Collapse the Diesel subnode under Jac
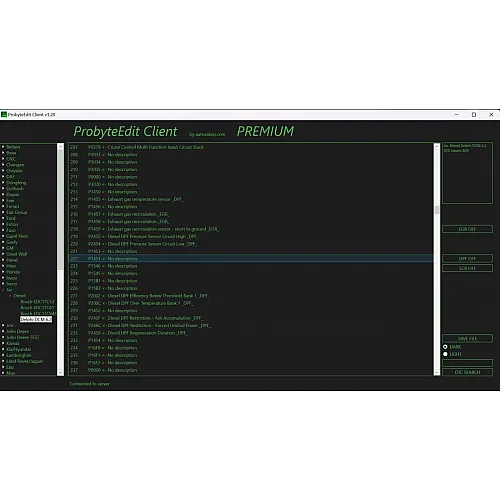Image resolution: width=500 pixels, height=500 pixels. click(10, 296)
